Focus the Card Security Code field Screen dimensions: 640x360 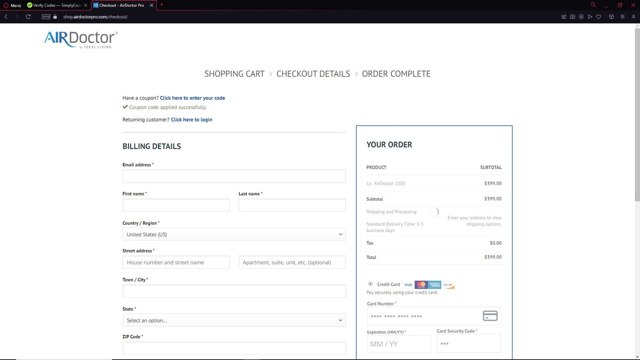tap(469, 344)
